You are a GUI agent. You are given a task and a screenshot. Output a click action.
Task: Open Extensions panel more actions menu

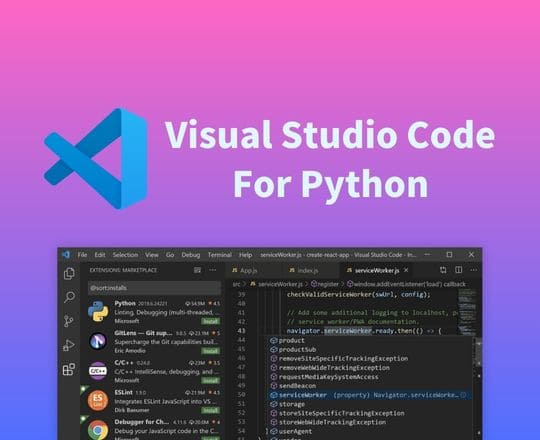click(213, 270)
